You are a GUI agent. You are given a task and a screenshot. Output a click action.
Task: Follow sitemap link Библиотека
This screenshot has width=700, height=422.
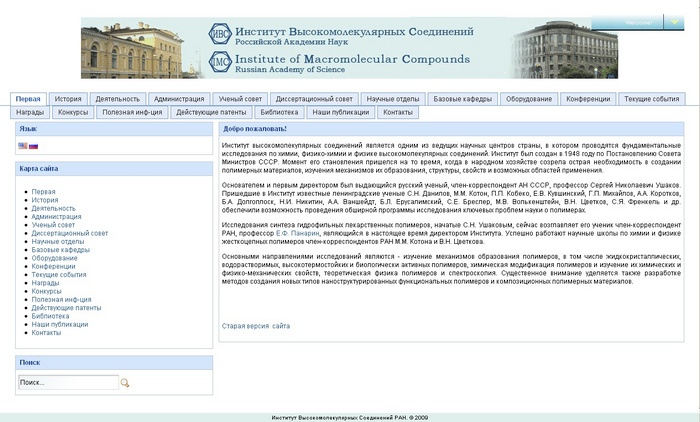pyautogui.click(x=50, y=316)
